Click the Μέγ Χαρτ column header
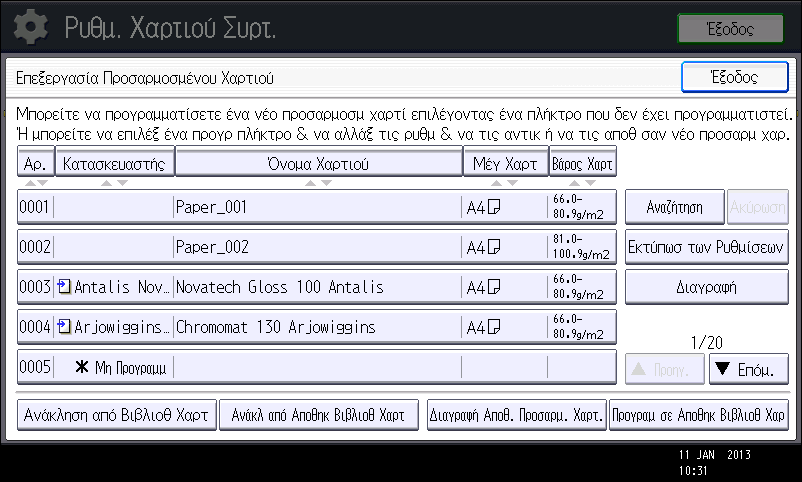The image size is (802, 482). point(505,164)
